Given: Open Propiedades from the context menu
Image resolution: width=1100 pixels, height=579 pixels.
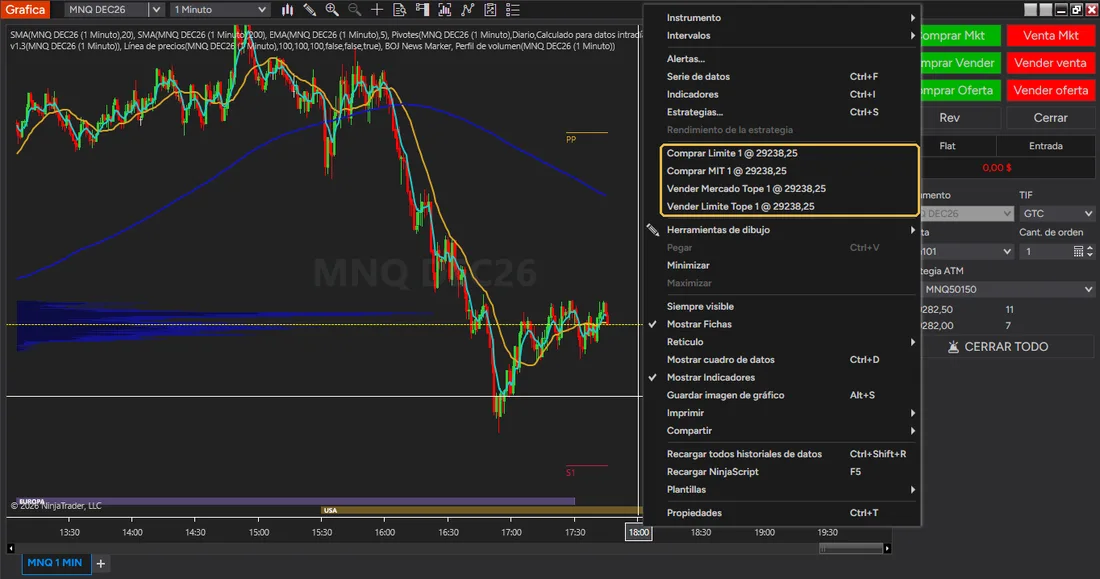Looking at the screenshot, I should click(x=782, y=513).
